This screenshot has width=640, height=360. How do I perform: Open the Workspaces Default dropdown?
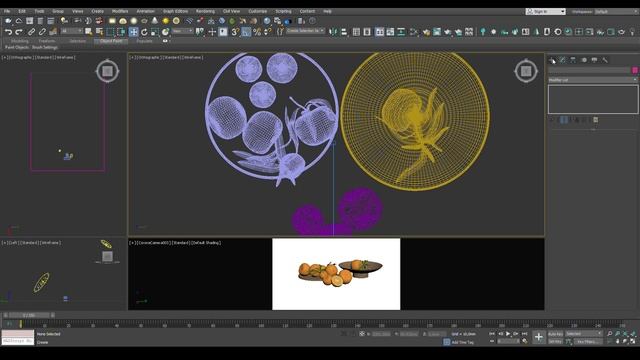click(616, 11)
